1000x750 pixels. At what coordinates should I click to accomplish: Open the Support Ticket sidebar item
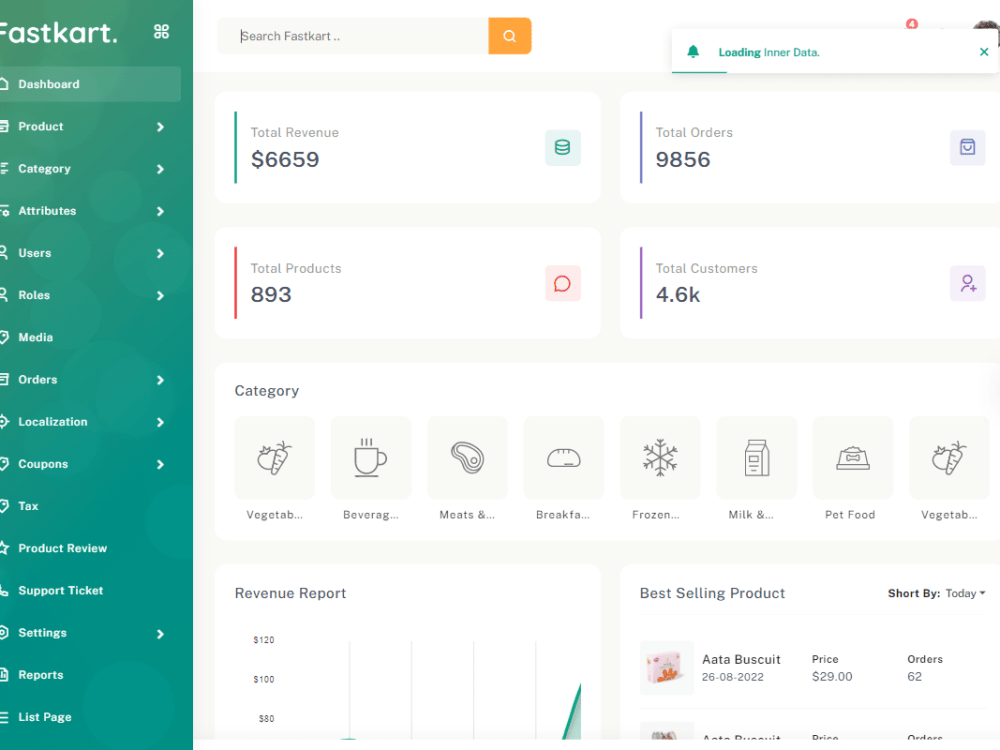point(89,590)
